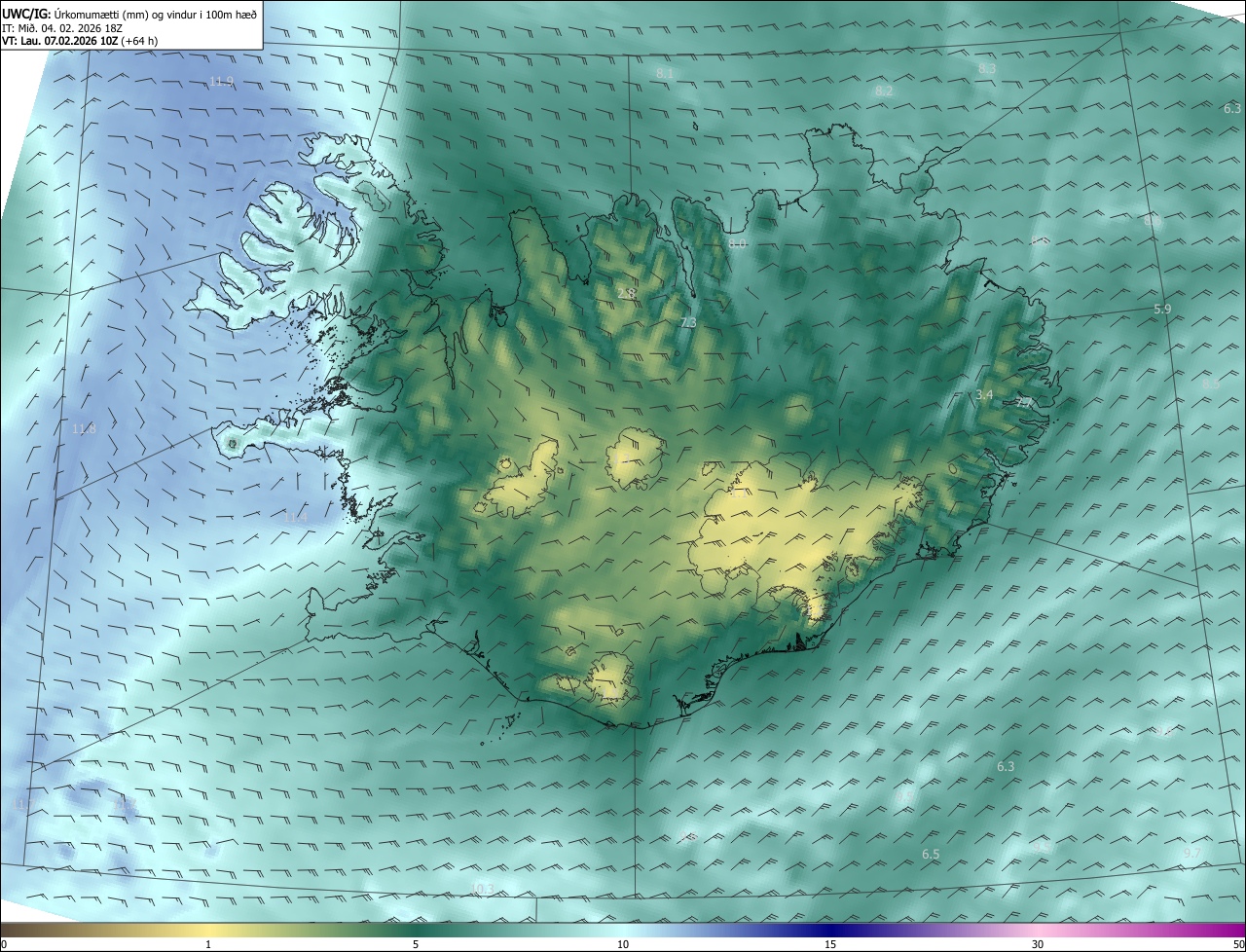Click the colour scale tick label '10'

pos(623,944)
